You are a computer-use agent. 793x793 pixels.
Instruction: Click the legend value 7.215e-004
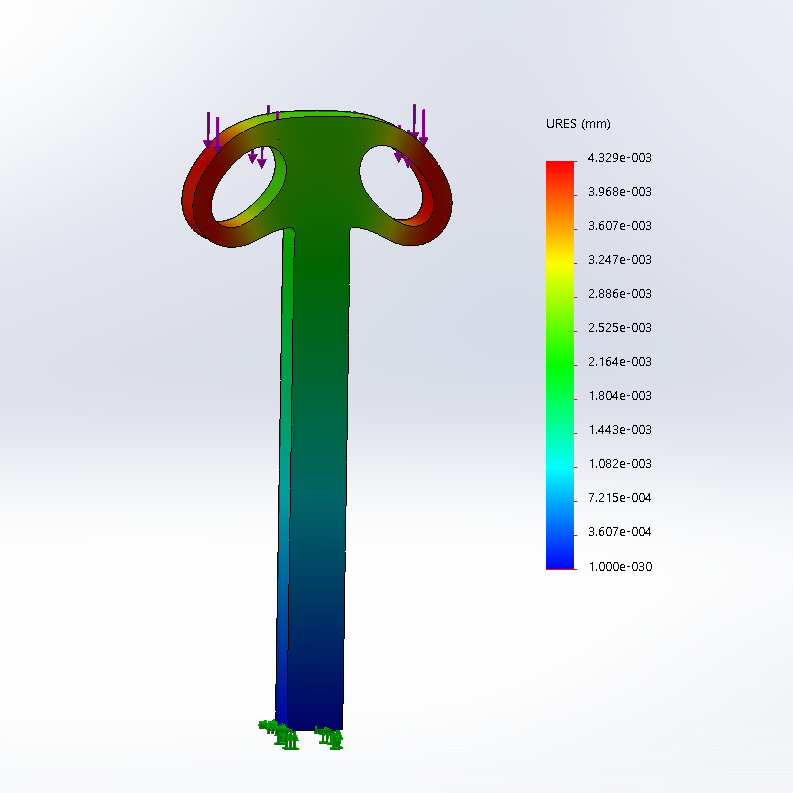(620, 498)
